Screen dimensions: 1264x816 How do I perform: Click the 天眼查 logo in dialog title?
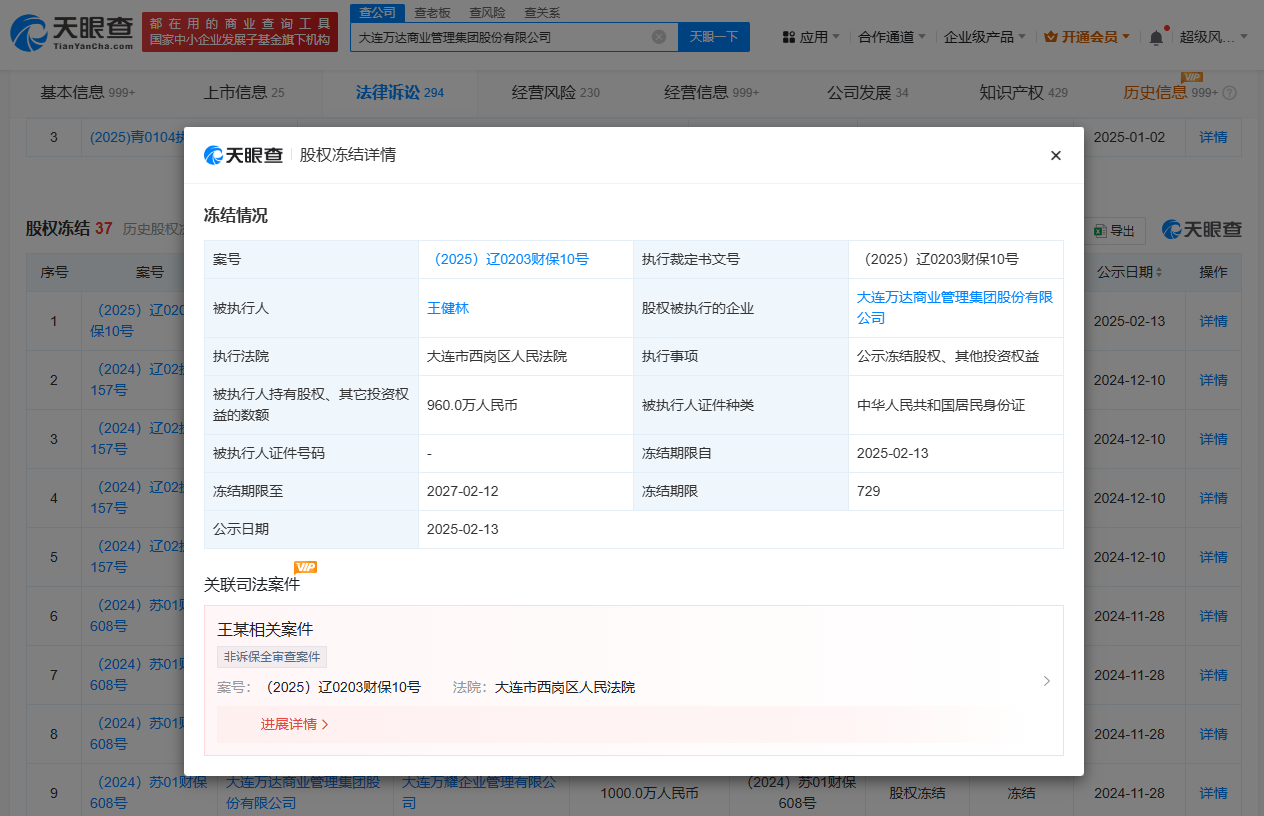click(244, 155)
